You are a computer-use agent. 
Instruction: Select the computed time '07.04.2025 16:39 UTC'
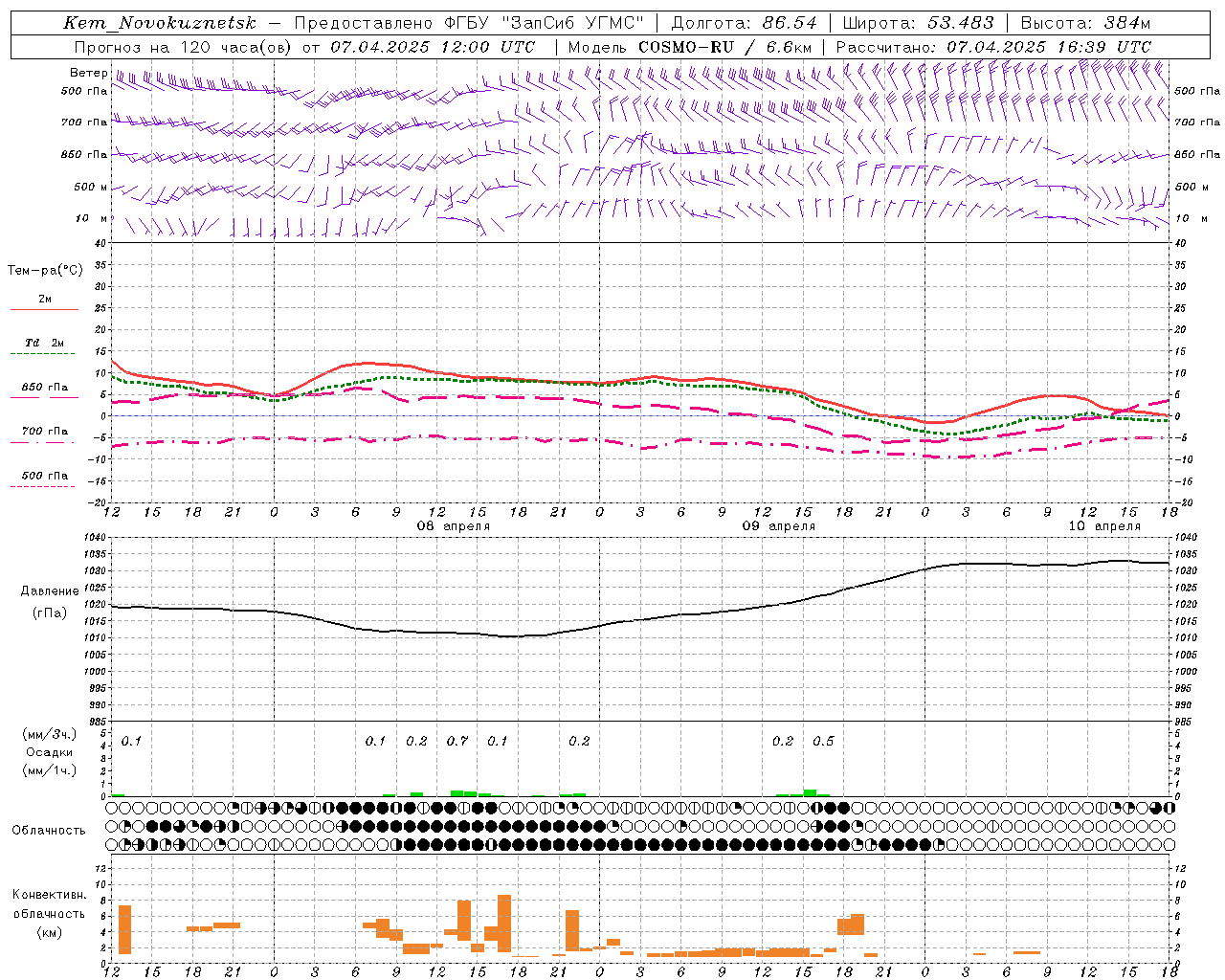click(1049, 47)
